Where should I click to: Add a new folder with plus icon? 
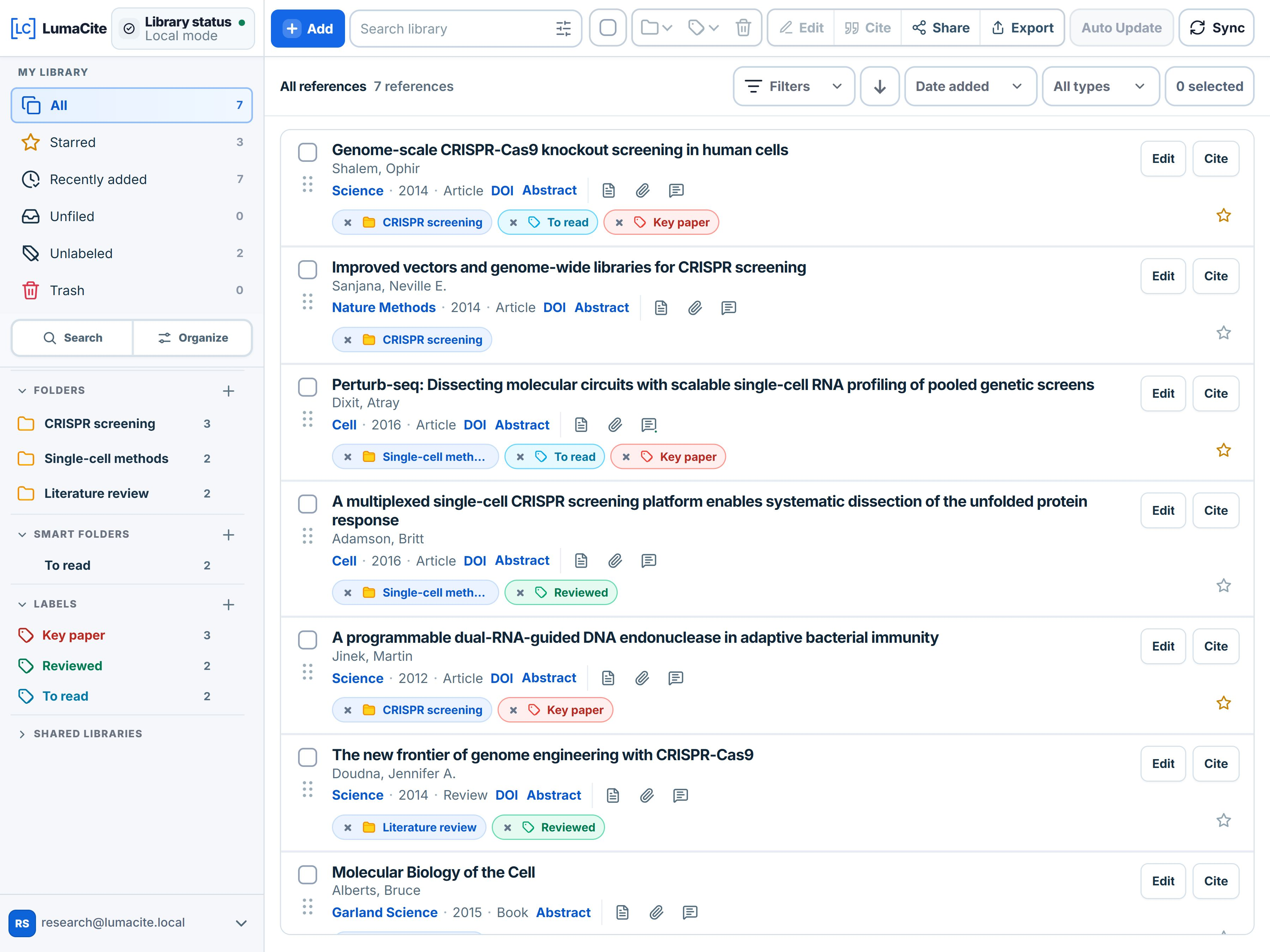[x=229, y=391]
